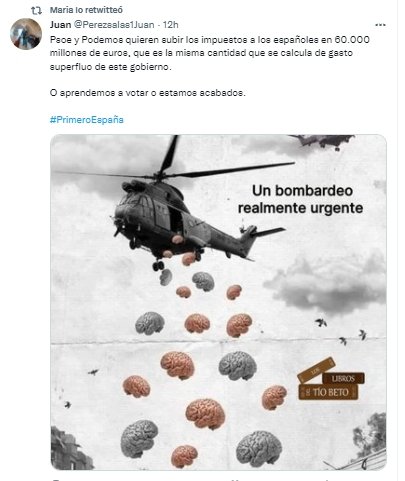
Task: Open the three-dots more options menu
Action: click(380, 25)
